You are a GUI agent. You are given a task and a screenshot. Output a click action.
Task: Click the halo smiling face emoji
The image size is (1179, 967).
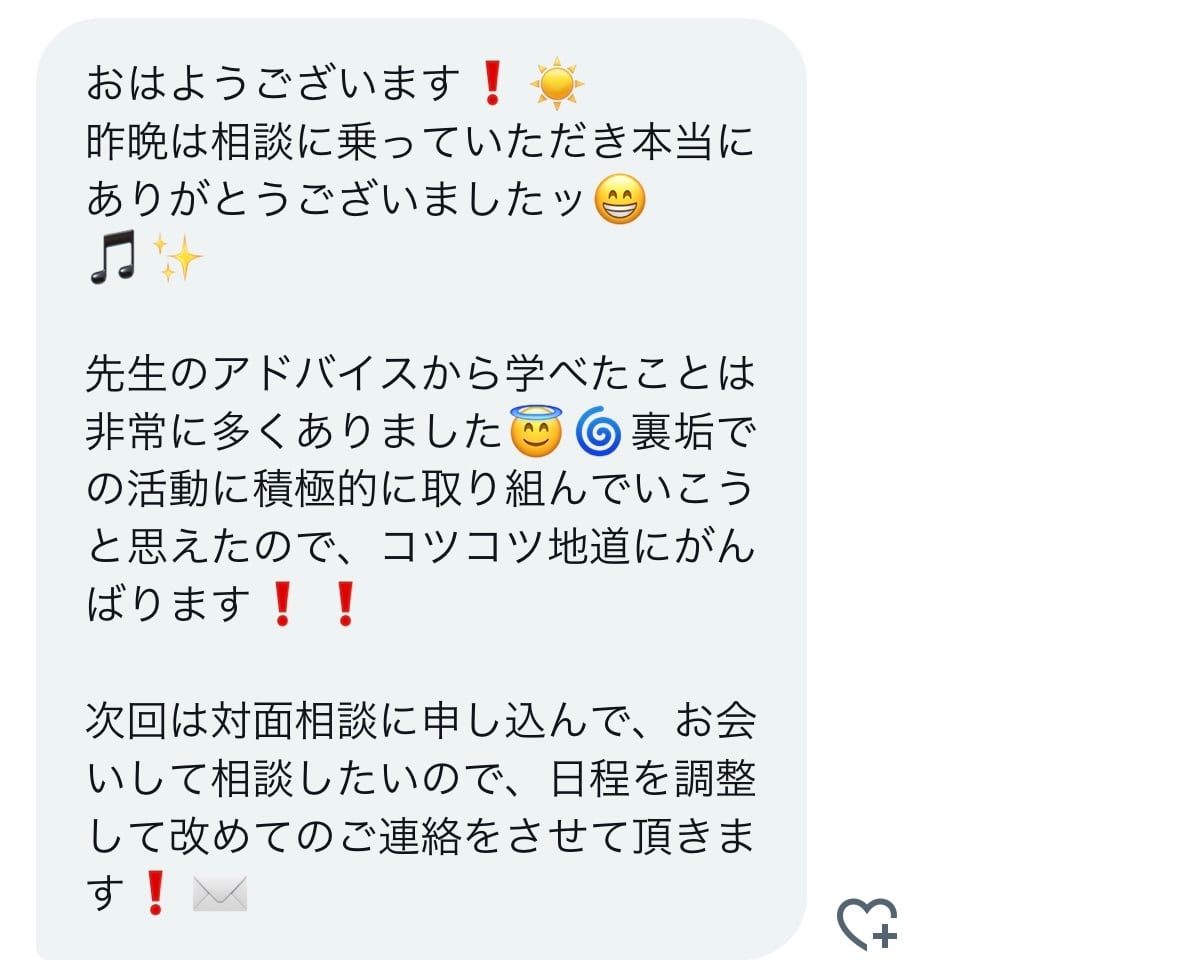tap(536, 431)
